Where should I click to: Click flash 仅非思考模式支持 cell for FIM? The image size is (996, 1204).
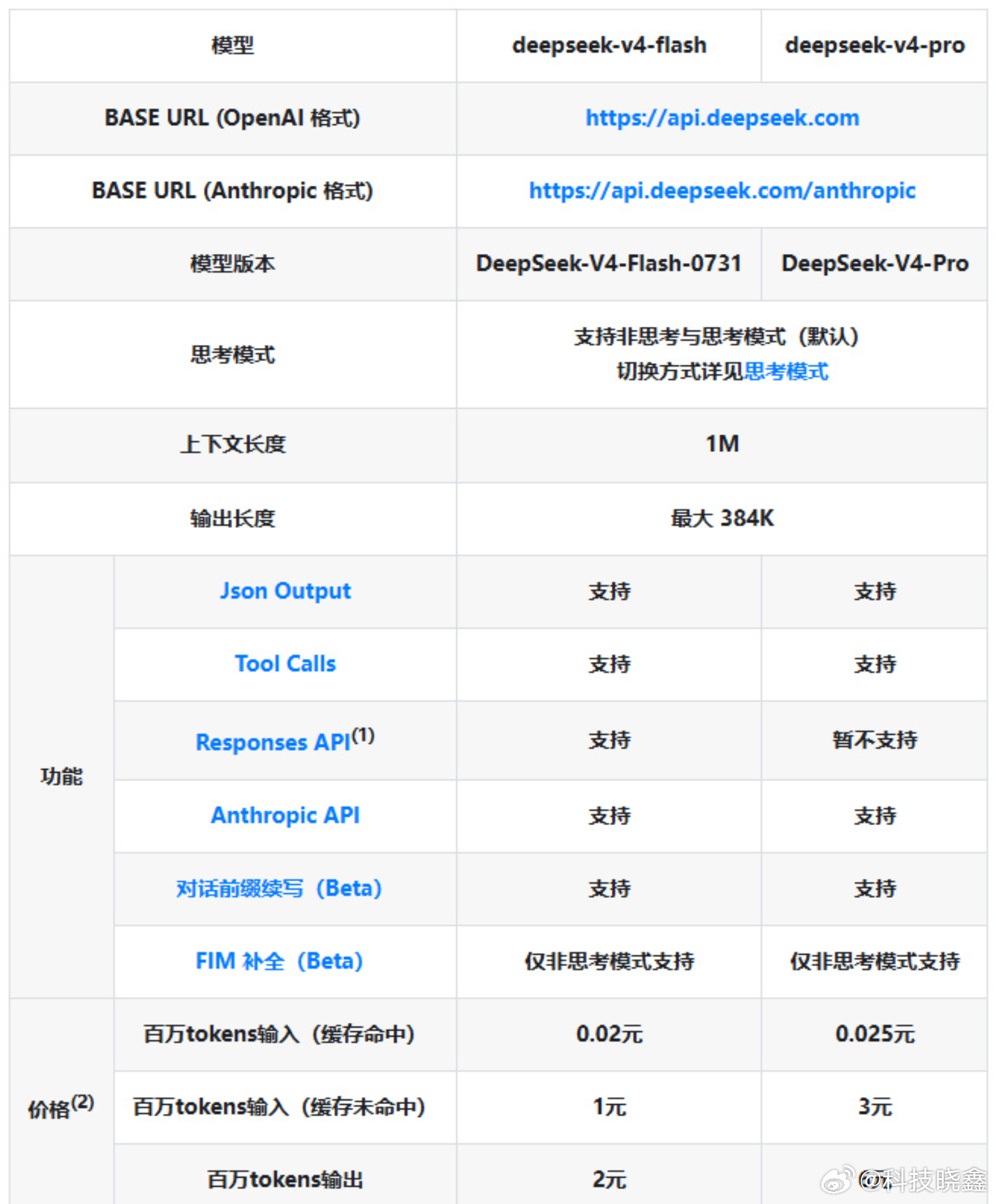click(x=609, y=961)
